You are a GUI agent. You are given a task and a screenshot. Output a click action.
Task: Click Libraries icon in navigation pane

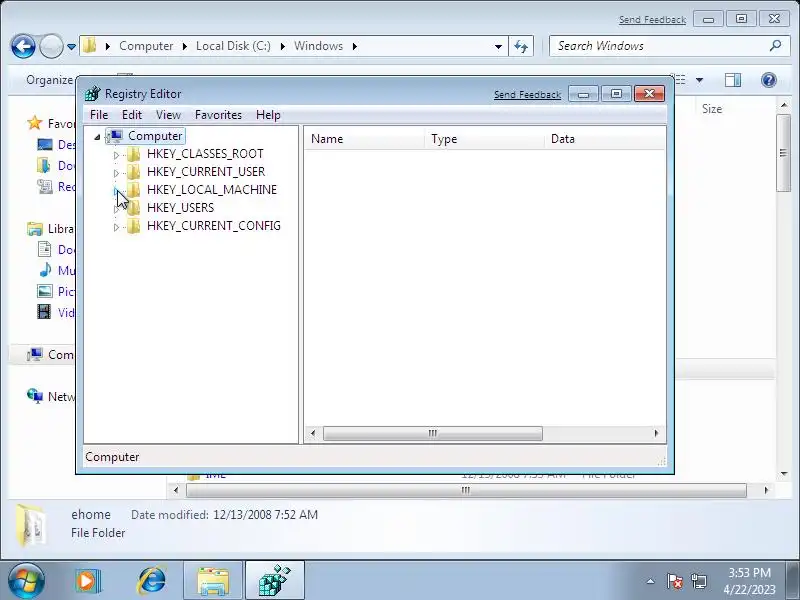point(35,229)
